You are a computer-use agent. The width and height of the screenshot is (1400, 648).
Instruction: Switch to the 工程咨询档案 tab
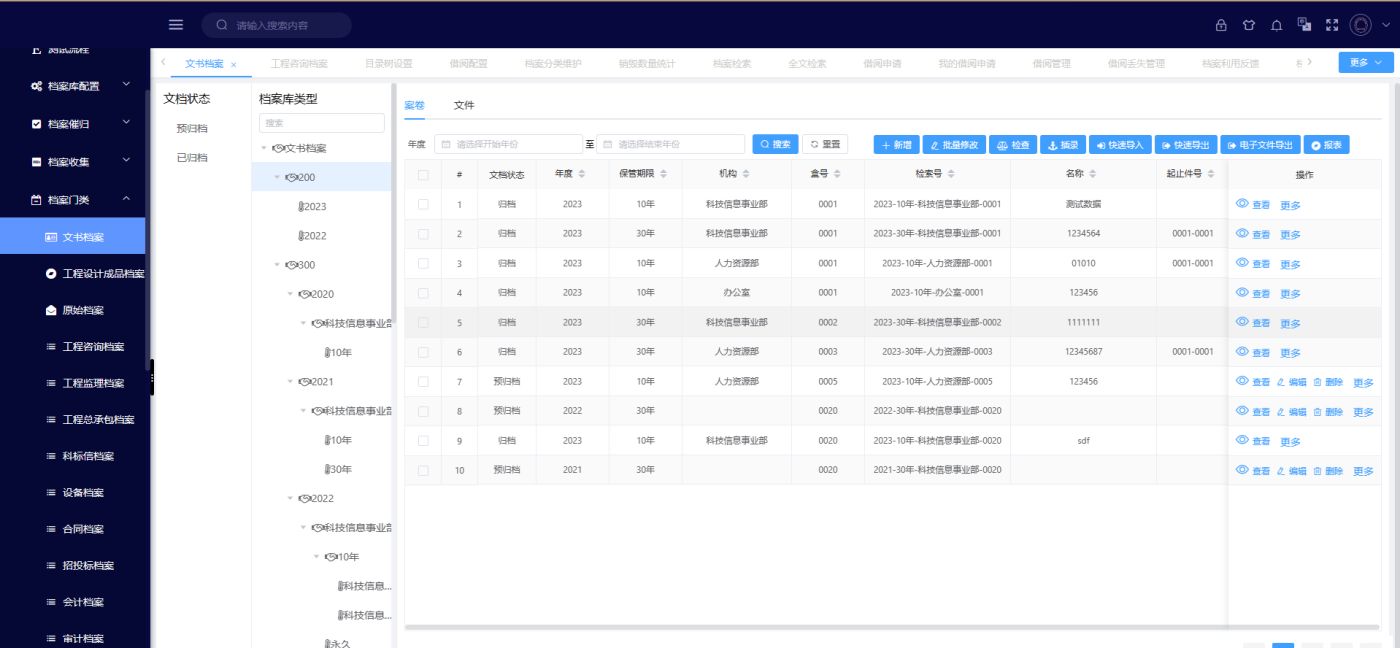(x=299, y=63)
